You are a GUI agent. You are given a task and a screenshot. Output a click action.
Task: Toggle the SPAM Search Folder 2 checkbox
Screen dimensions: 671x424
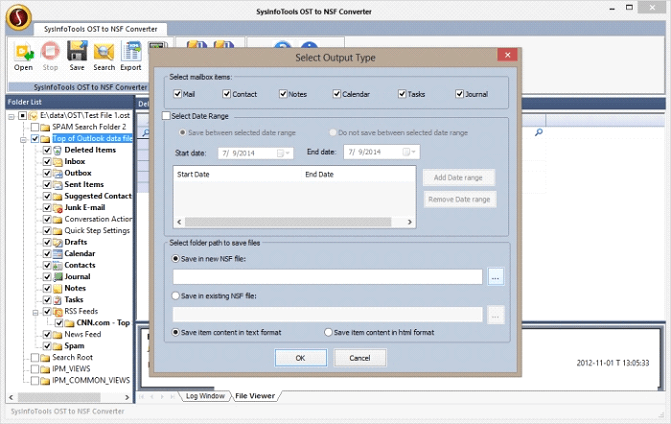click(x=35, y=127)
